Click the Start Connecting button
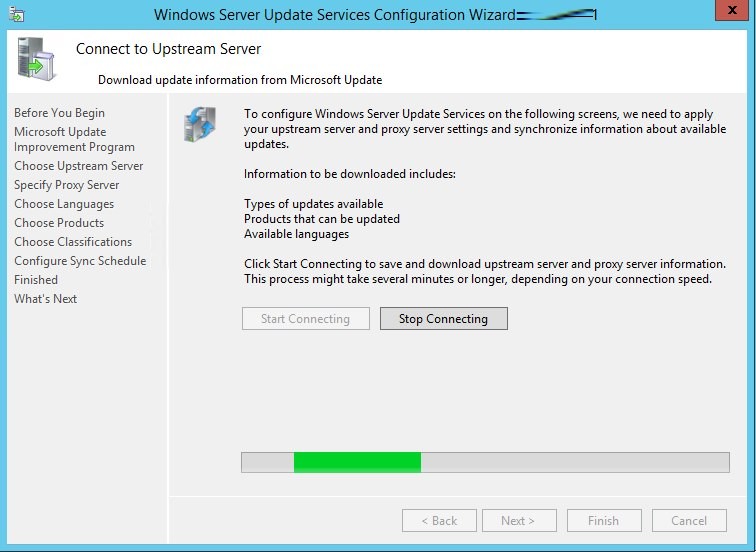Viewport: 756px width, 552px height. (x=305, y=319)
